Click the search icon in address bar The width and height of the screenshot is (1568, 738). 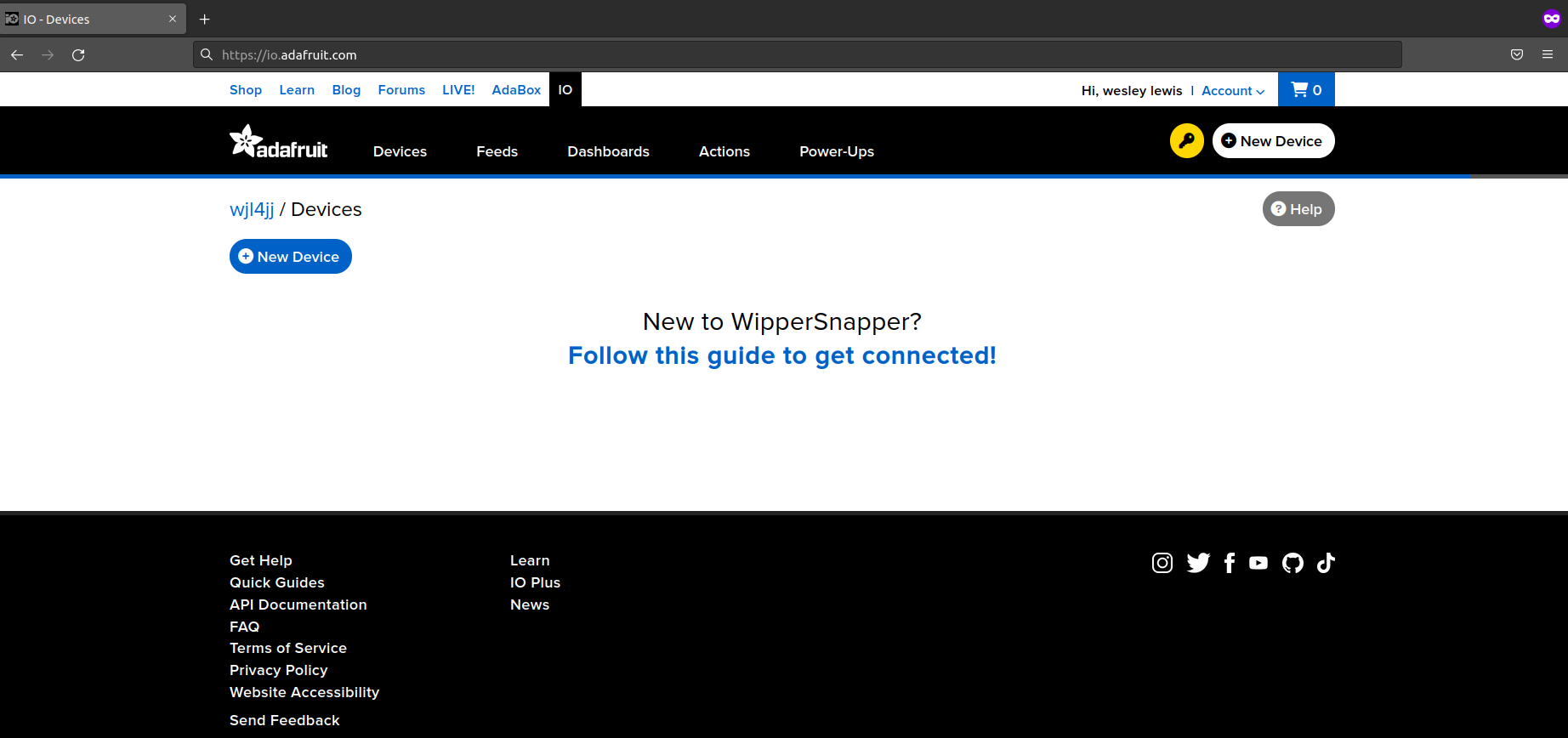[207, 54]
